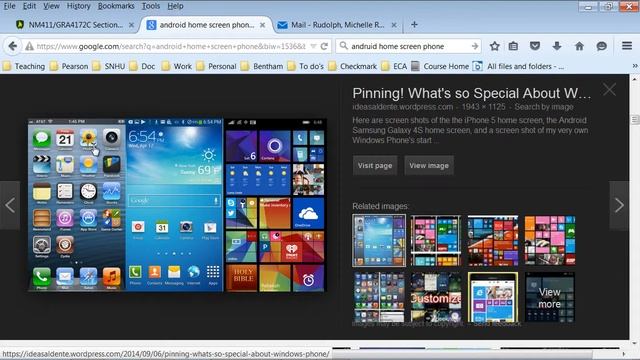
Task: Bookmark this page with the star icon
Action: click(x=495, y=46)
